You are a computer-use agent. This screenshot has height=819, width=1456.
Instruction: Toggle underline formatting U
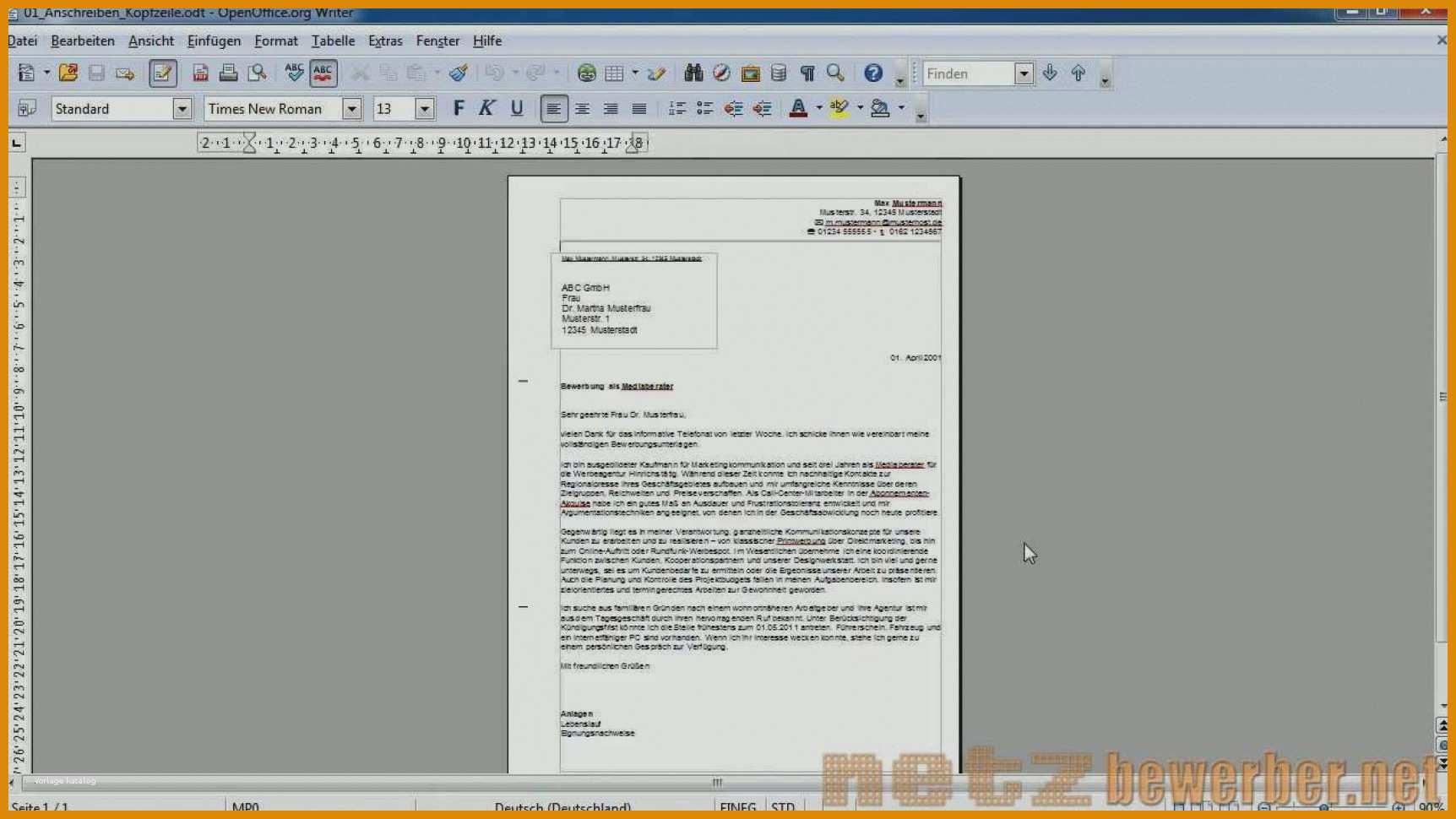[516, 108]
